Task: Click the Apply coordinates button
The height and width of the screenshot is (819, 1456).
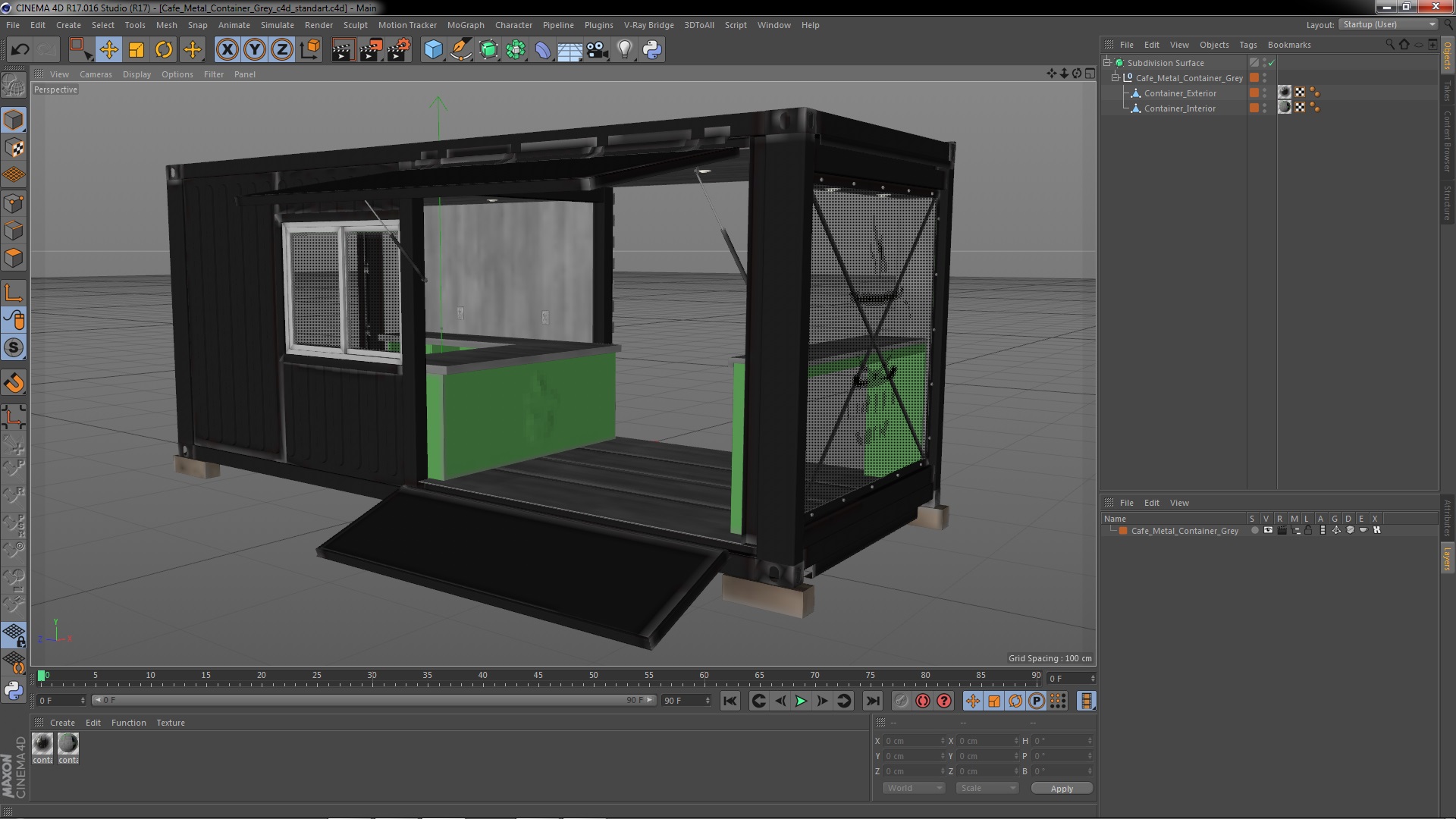Action: point(1062,789)
